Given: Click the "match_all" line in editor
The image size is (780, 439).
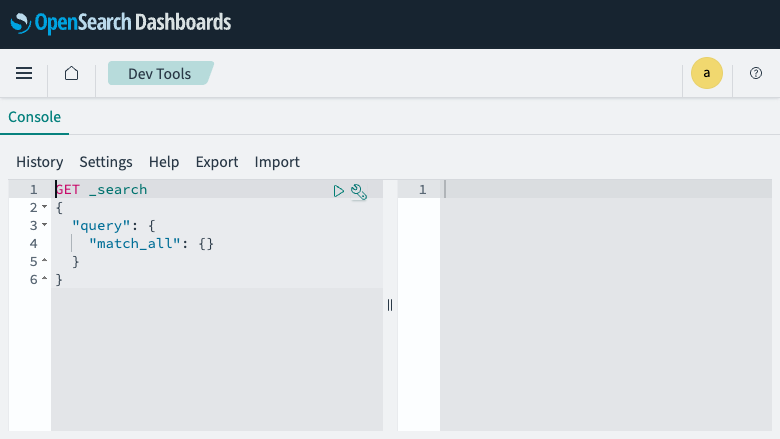Looking at the screenshot, I should click(151, 244).
